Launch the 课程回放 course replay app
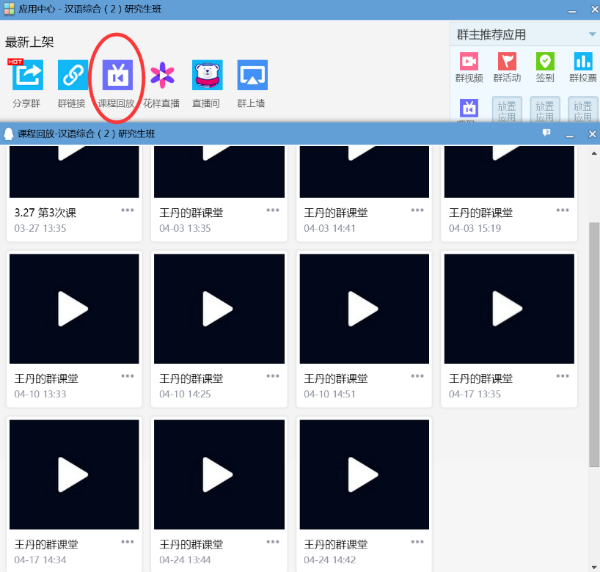The width and height of the screenshot is (600, 572). pyautogui.click(x=118, y=76)
